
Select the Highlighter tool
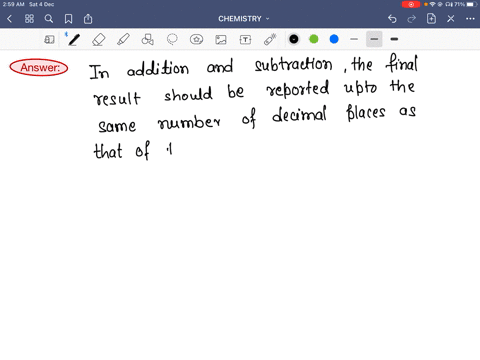pos(123,39)
